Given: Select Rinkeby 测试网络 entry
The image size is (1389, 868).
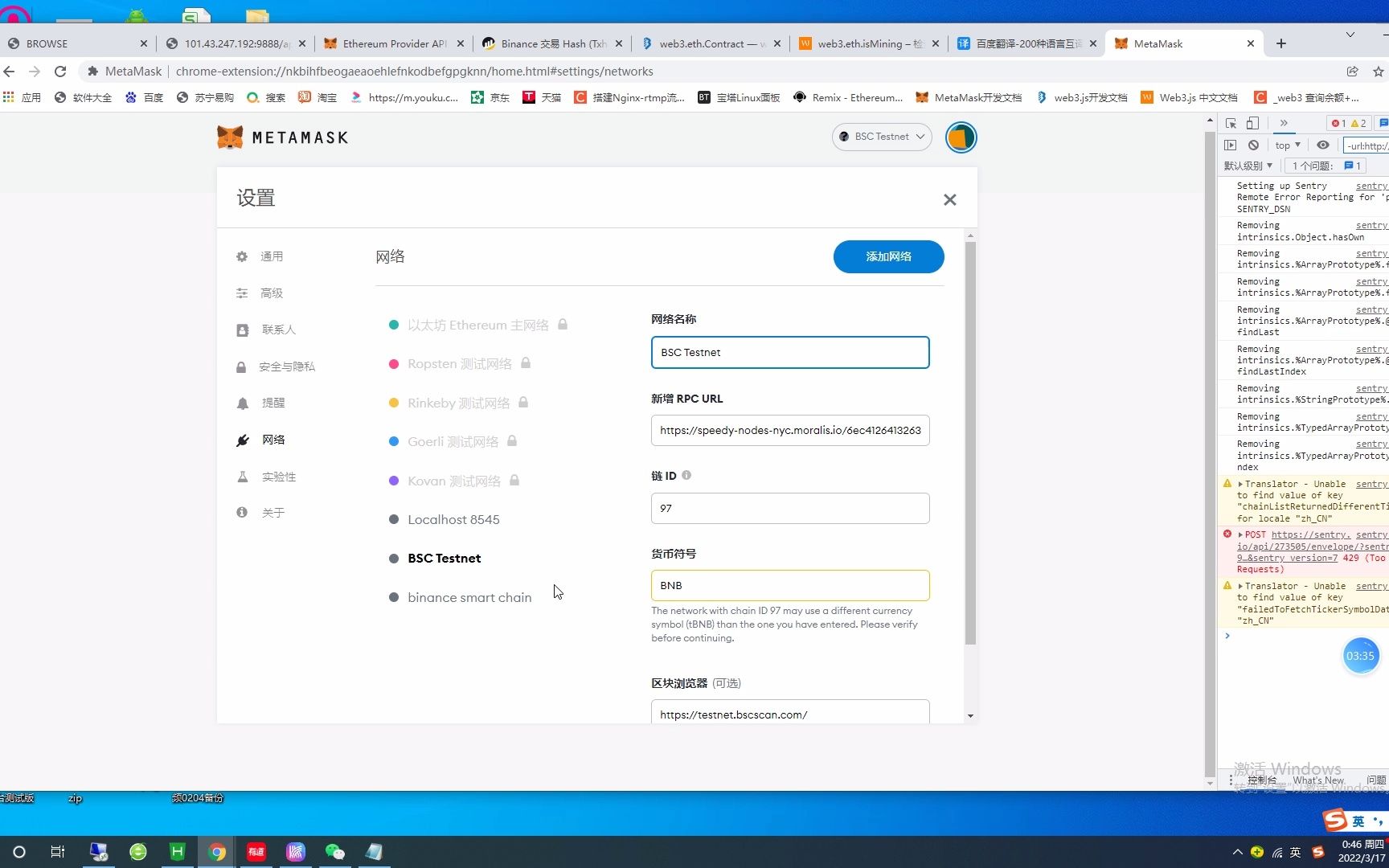Looking at the screenshot, I should 458,403.
